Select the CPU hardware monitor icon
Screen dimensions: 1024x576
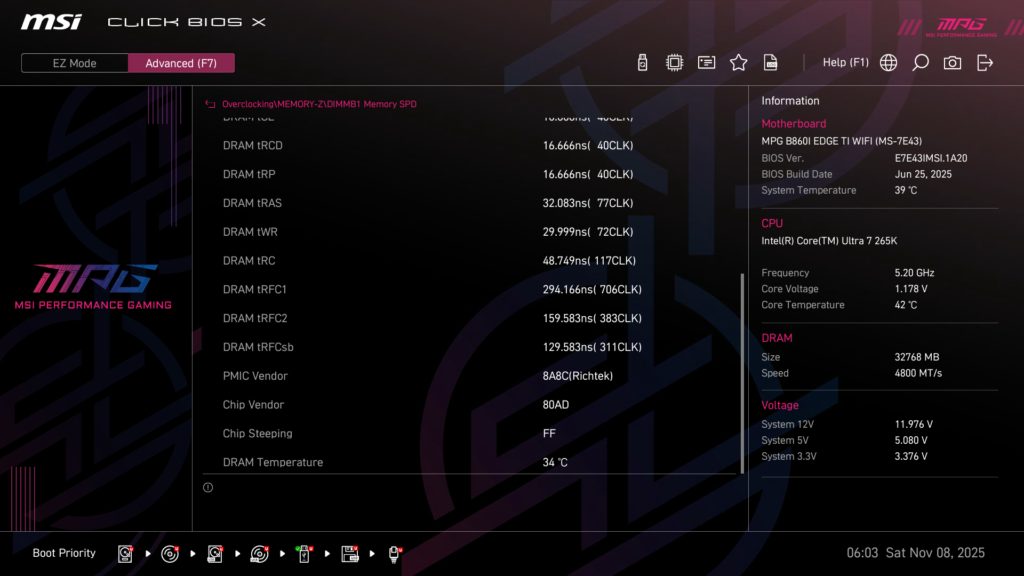674,61
